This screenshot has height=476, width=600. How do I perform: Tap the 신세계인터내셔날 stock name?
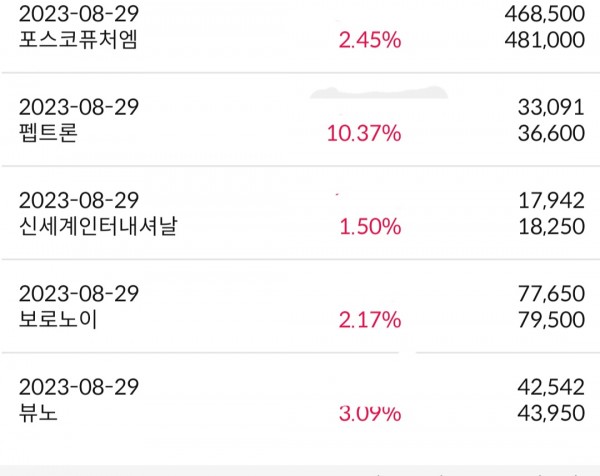89,226
